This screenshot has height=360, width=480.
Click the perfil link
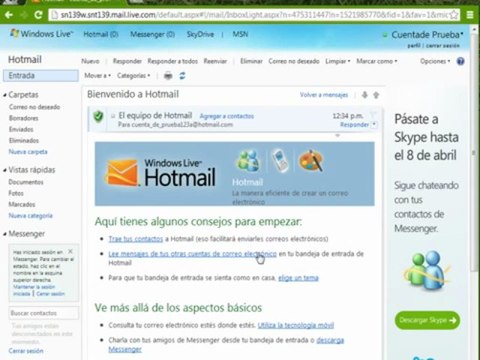[x=414, y=45]
